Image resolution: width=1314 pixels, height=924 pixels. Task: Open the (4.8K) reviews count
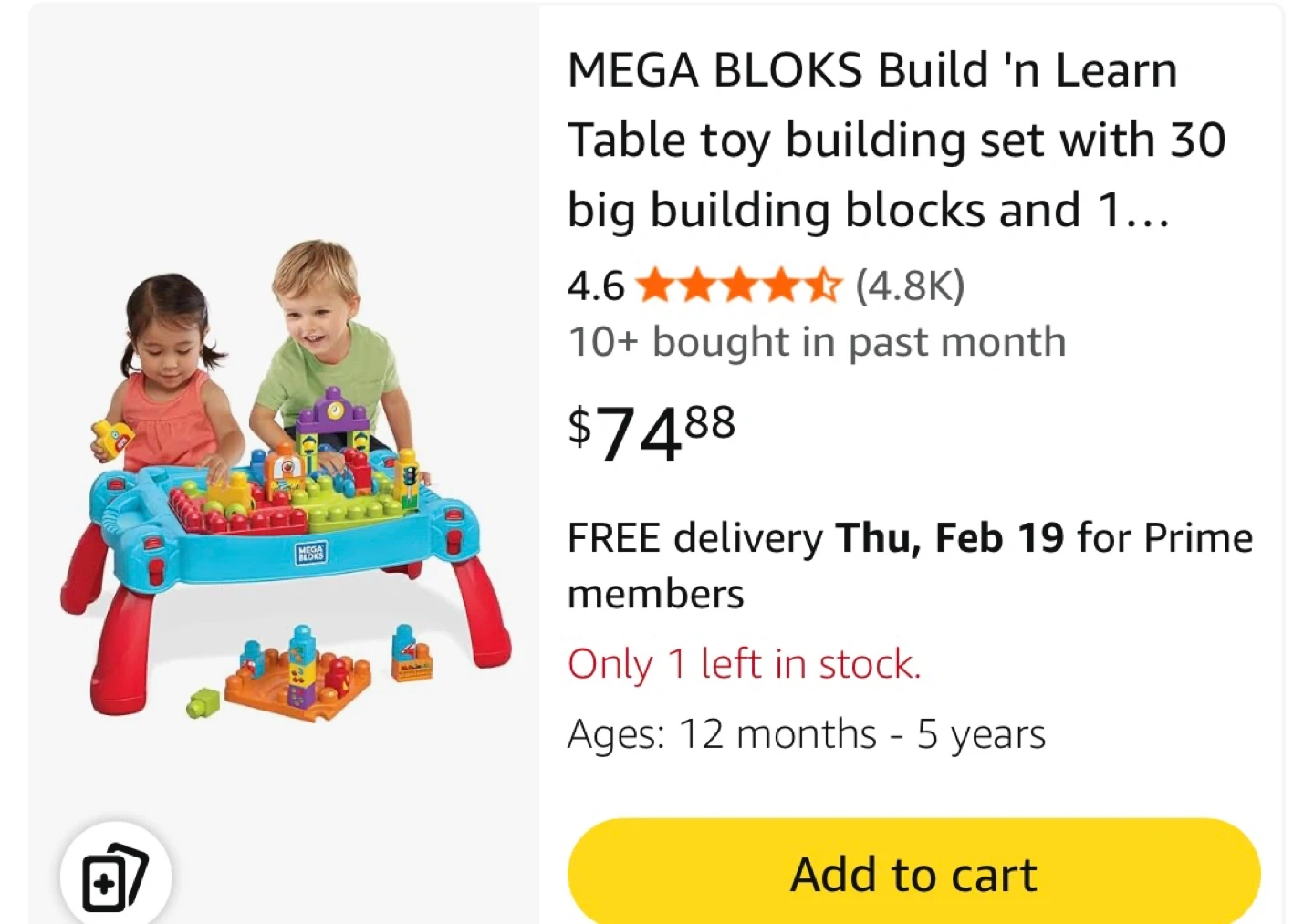tap(910, 286)
